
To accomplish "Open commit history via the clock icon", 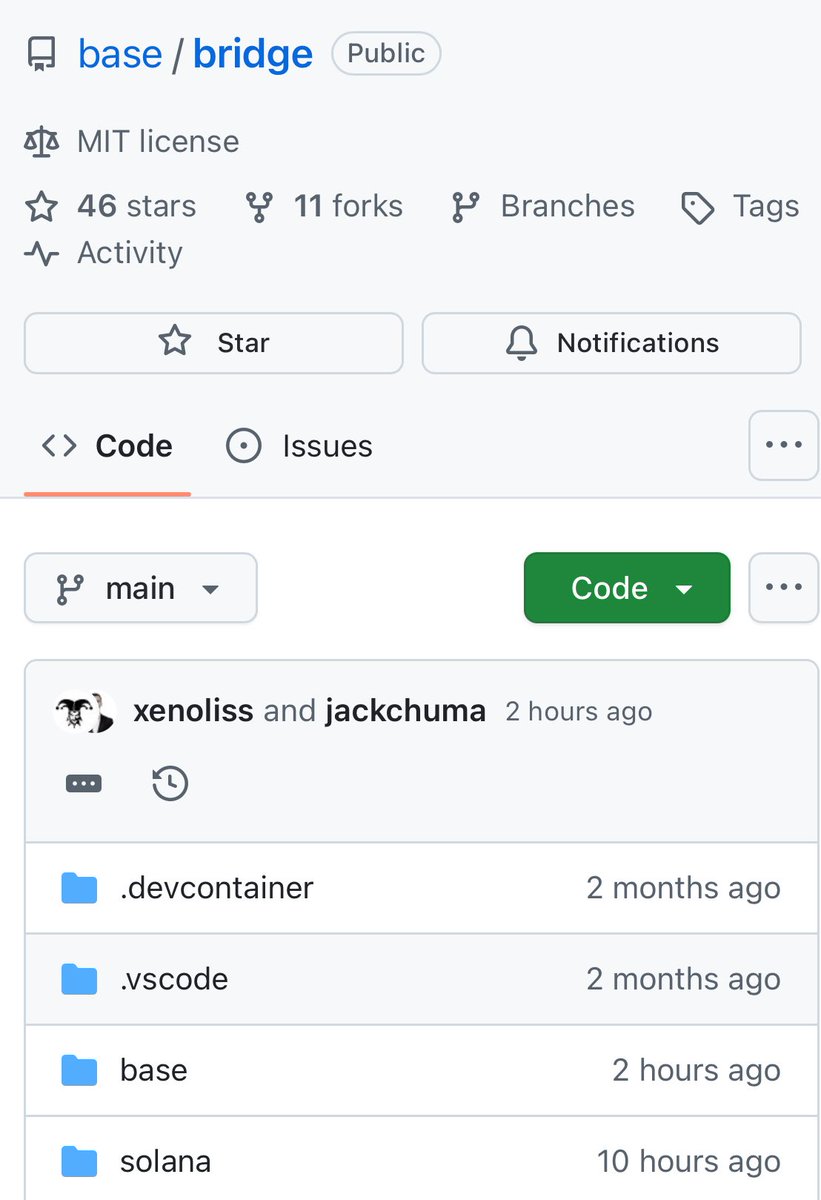I will coord(169,783).
